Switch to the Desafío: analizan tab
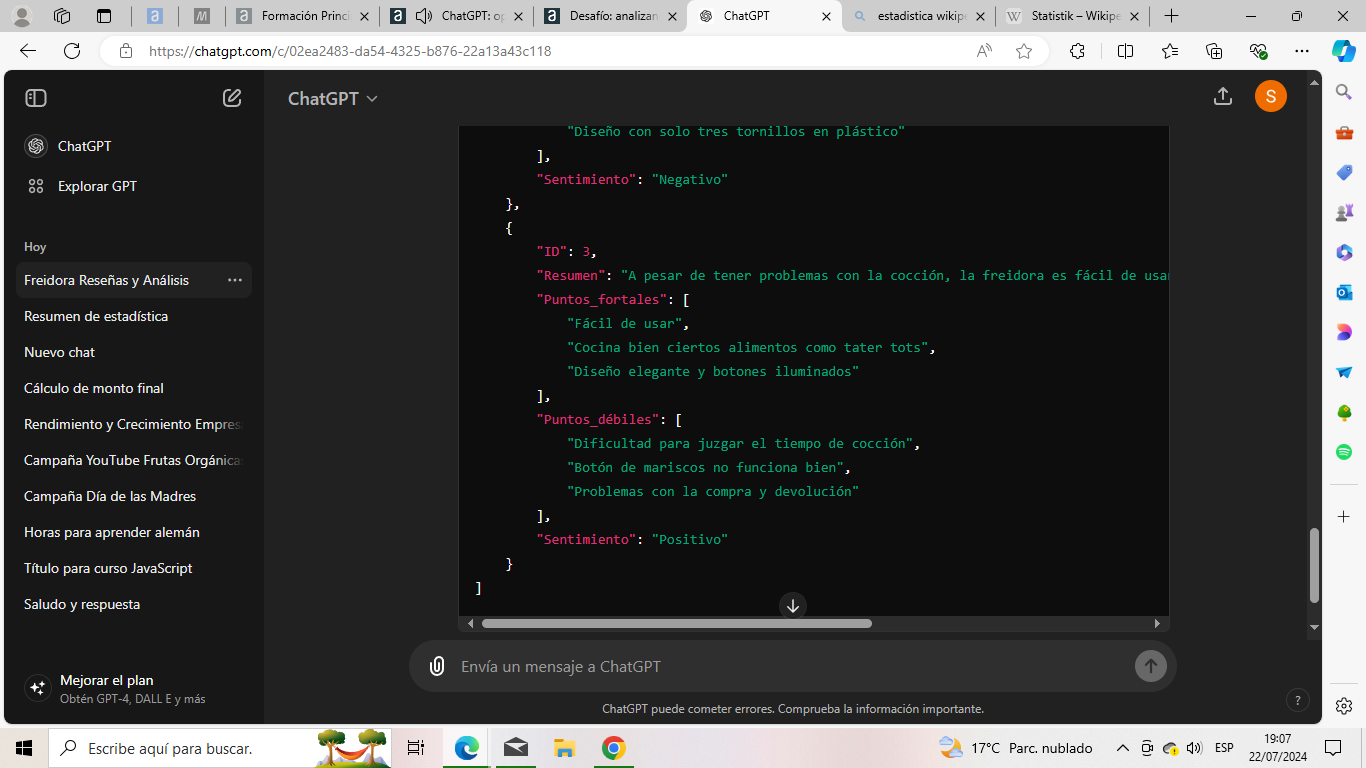 pyautogui.click(x=610, y=16)
